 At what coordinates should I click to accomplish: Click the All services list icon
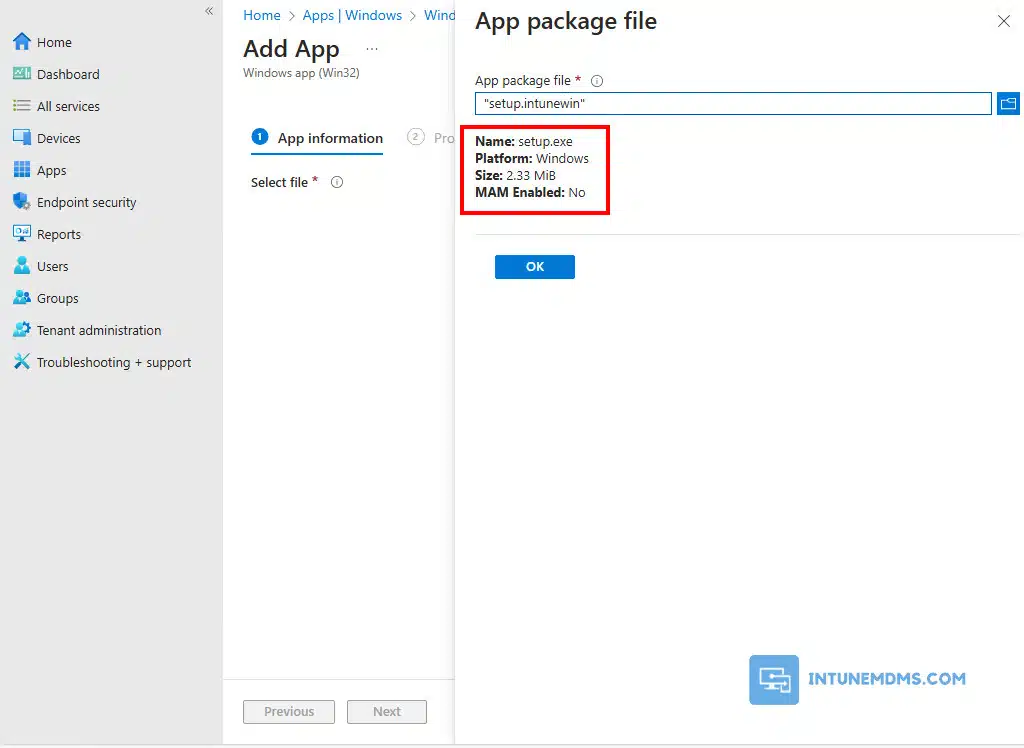point(21,106)
